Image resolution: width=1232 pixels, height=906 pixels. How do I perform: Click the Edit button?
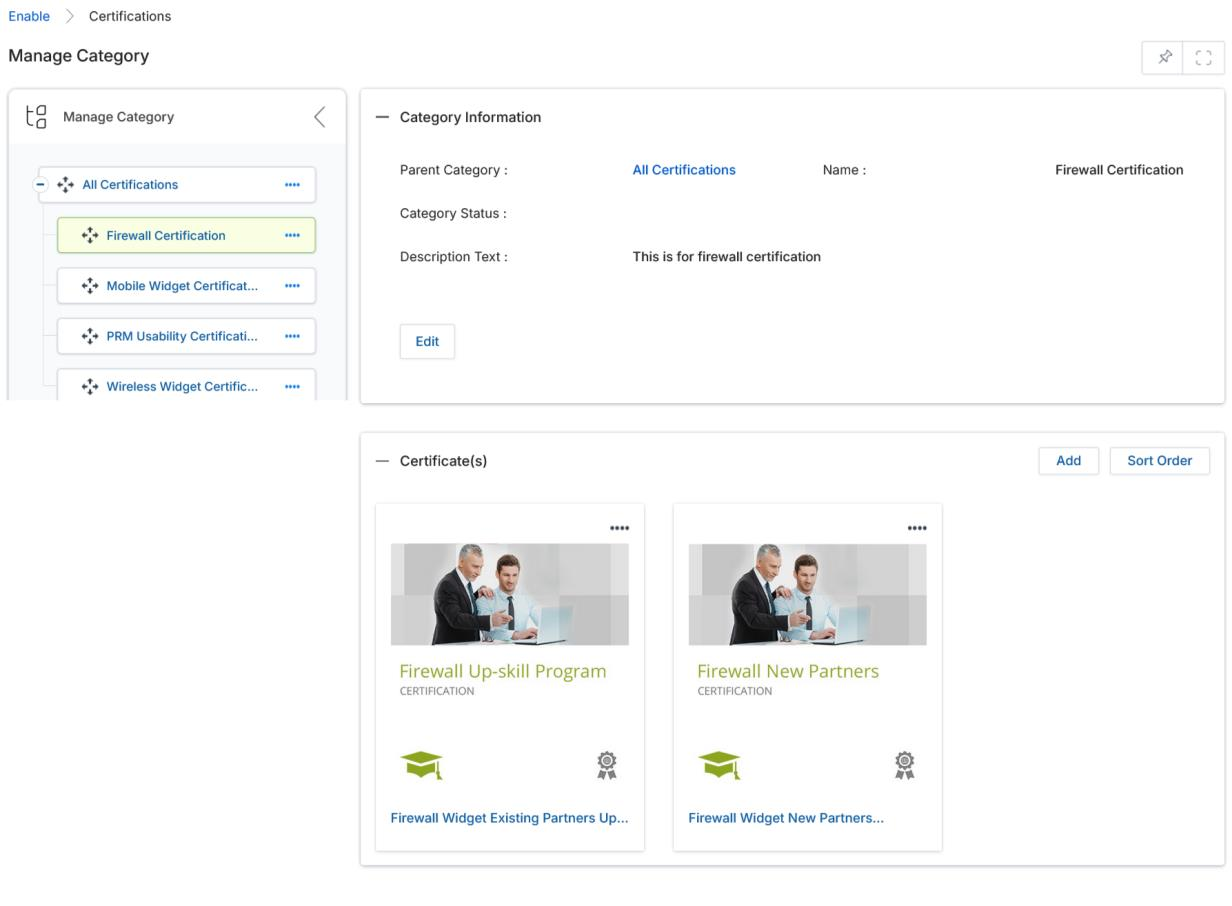(x=427, y=341)
